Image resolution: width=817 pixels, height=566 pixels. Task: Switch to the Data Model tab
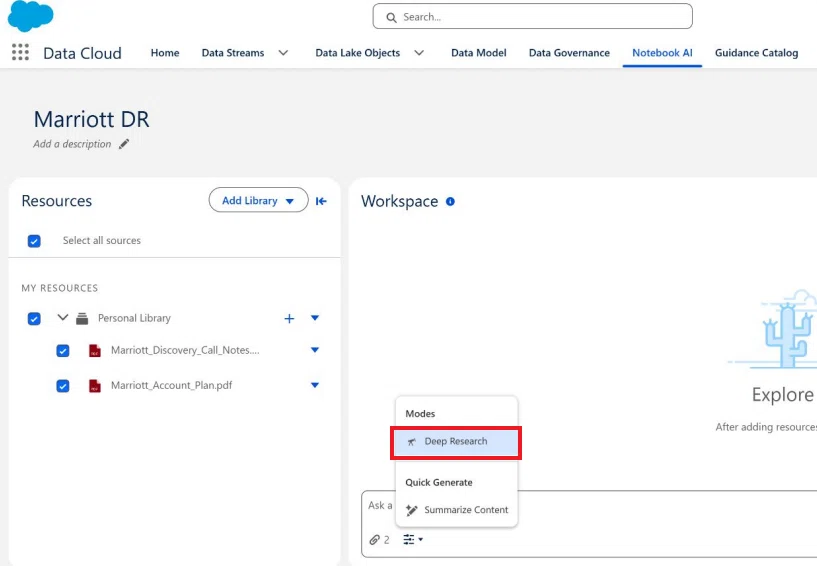pos(478,53)
